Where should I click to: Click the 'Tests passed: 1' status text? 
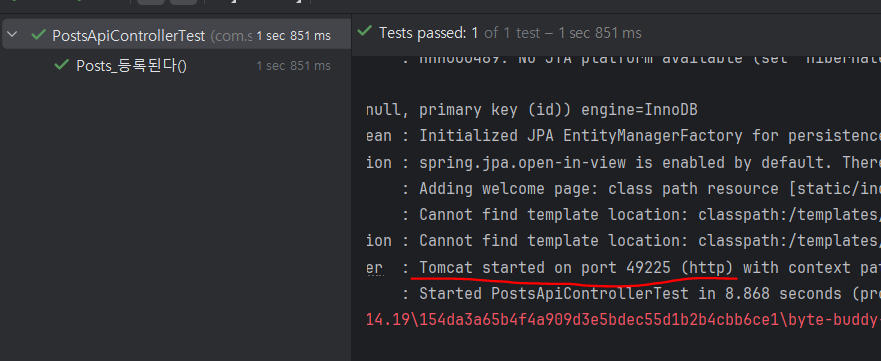(x=429, y=33)
